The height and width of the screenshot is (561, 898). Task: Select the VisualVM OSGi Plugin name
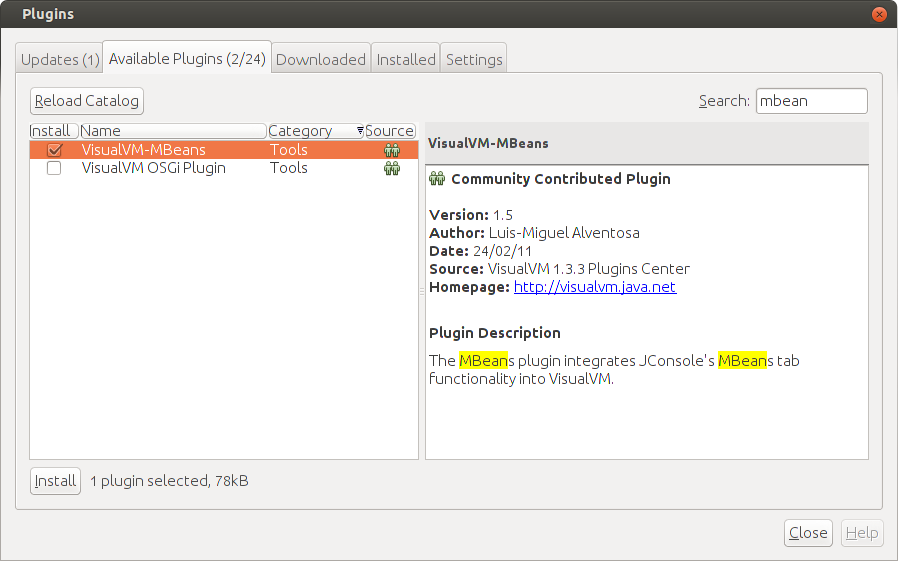tap(153, 168)
